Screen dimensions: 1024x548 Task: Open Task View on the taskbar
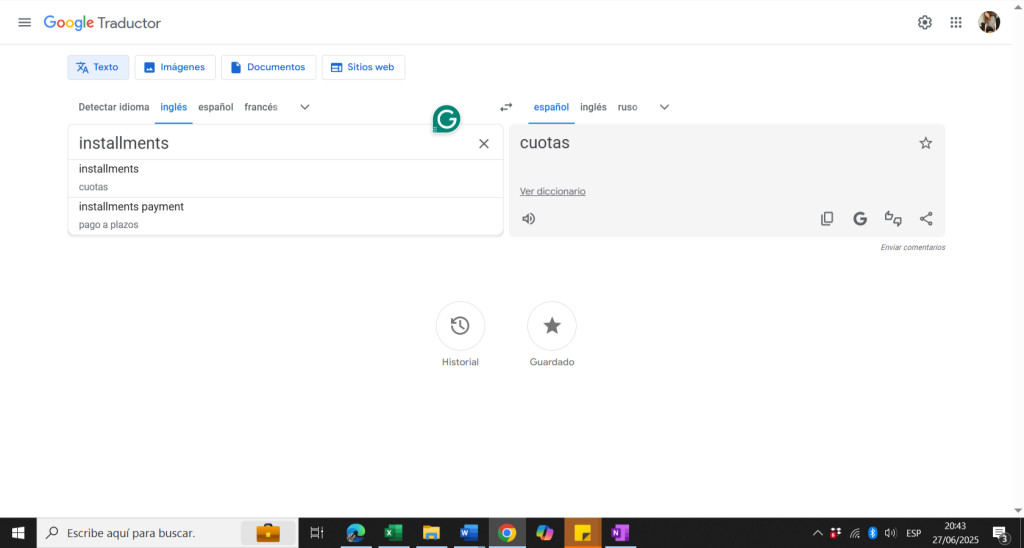317,533
